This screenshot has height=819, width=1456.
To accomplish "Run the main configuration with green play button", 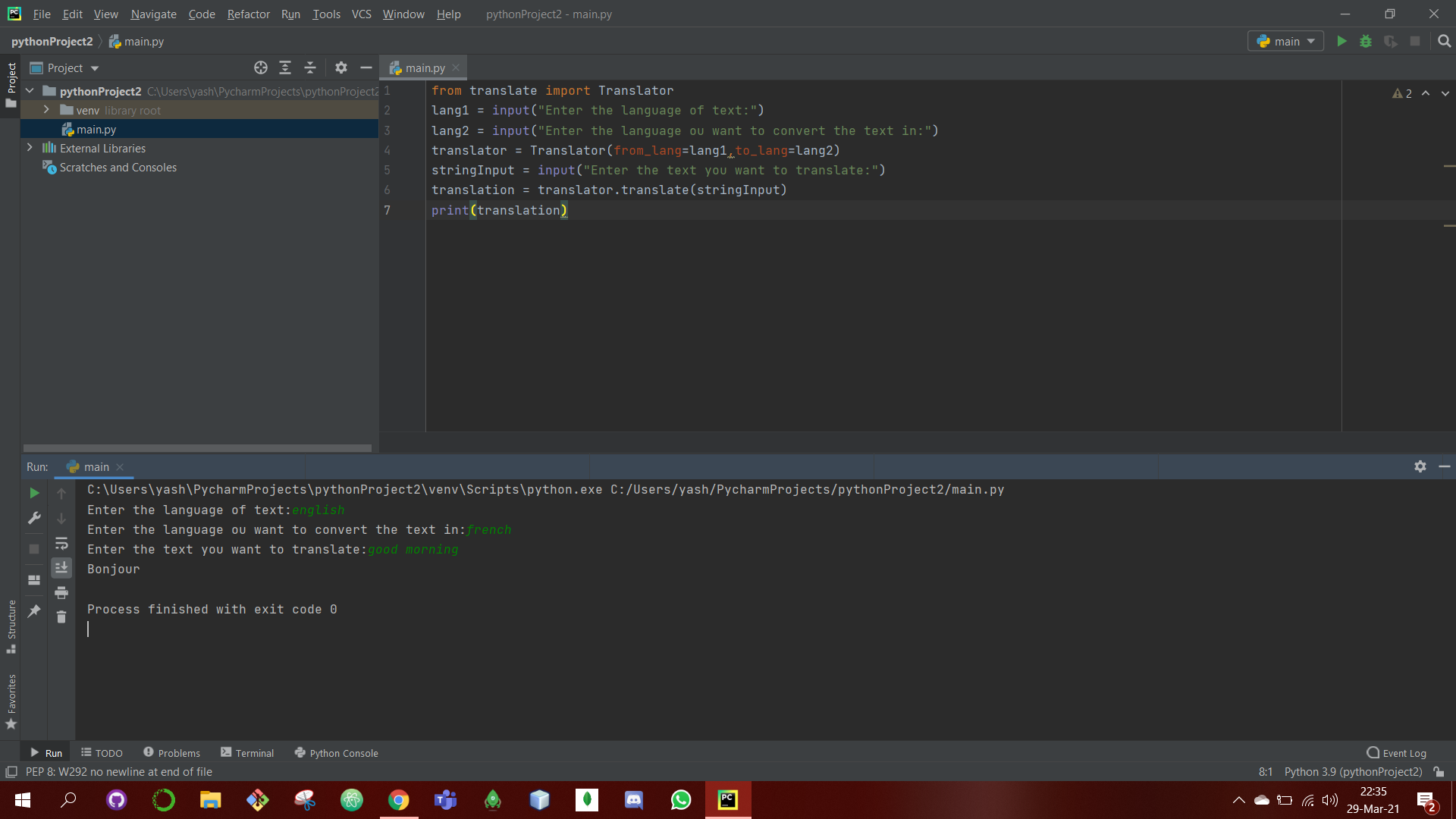I will coord(1341,42).
